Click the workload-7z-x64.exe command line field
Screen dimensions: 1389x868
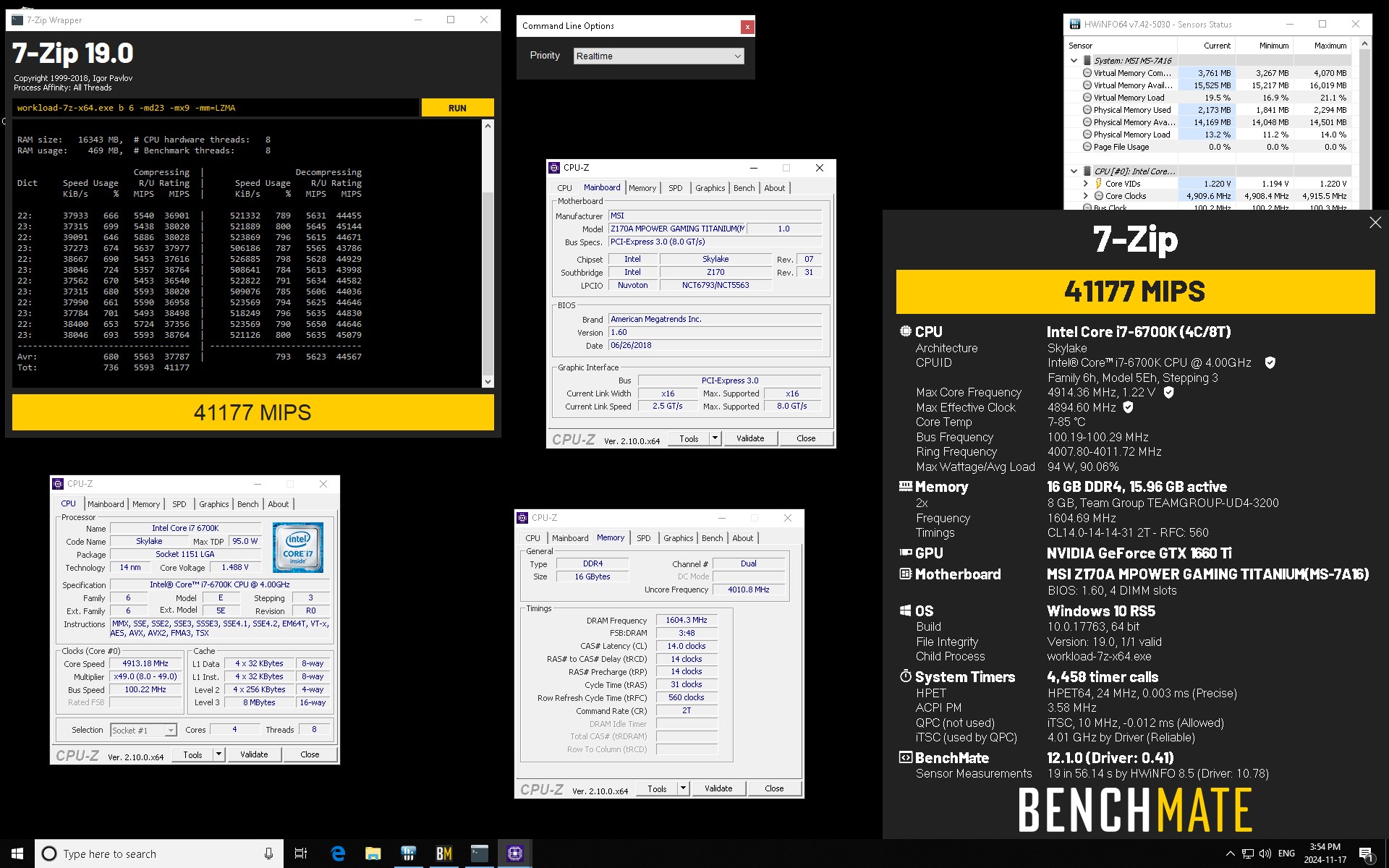216,108
